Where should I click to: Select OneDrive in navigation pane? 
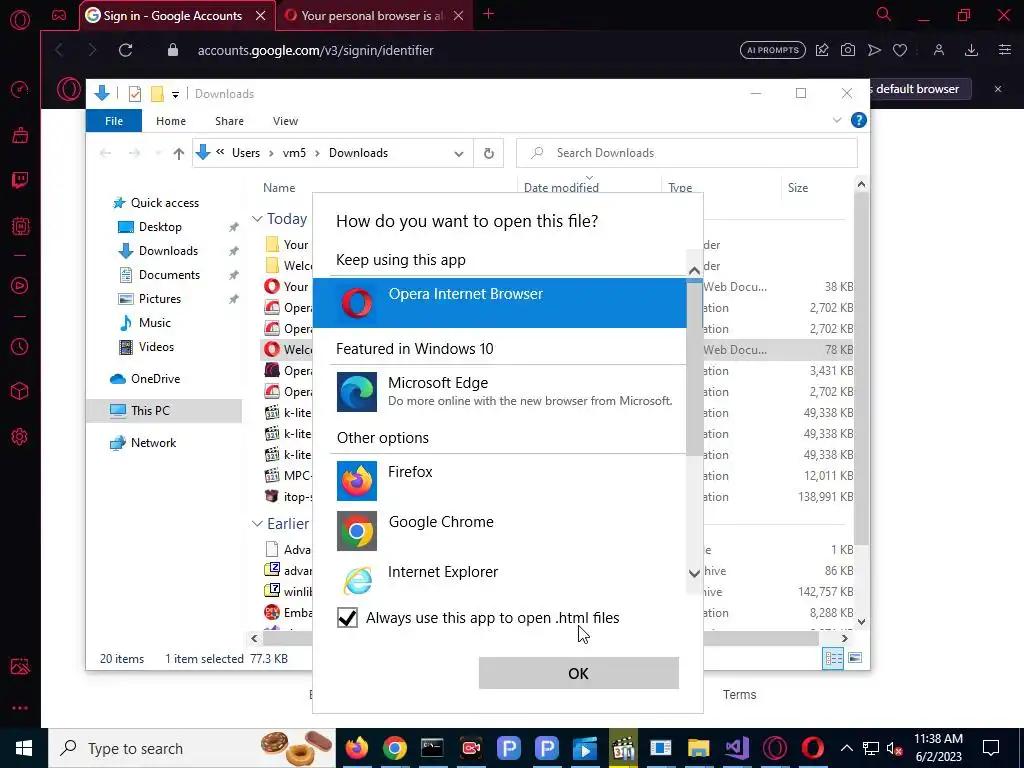[x=155, y=379]
